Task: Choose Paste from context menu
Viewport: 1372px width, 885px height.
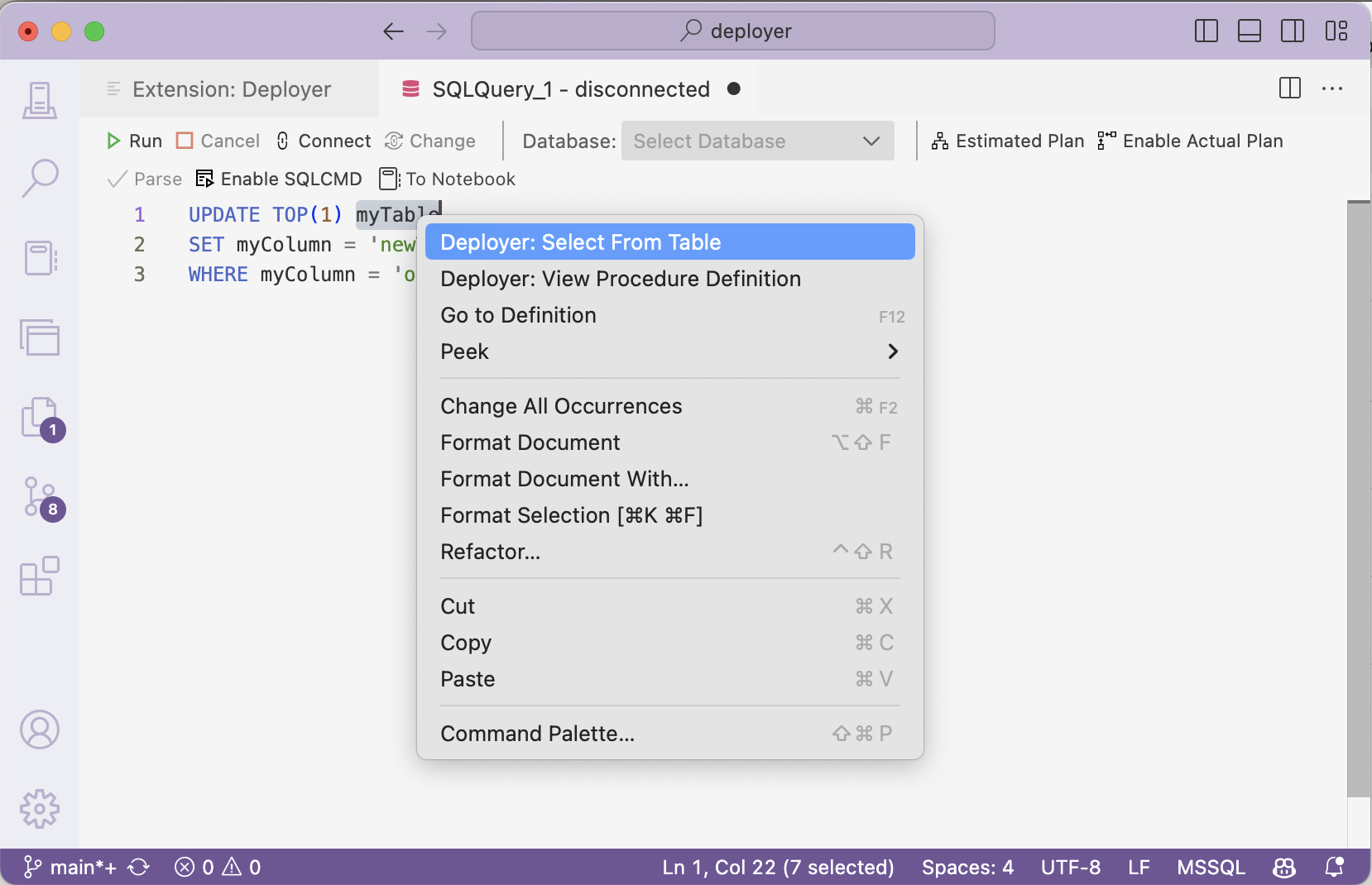Action: pyautogui.click(x=669, y=679)
